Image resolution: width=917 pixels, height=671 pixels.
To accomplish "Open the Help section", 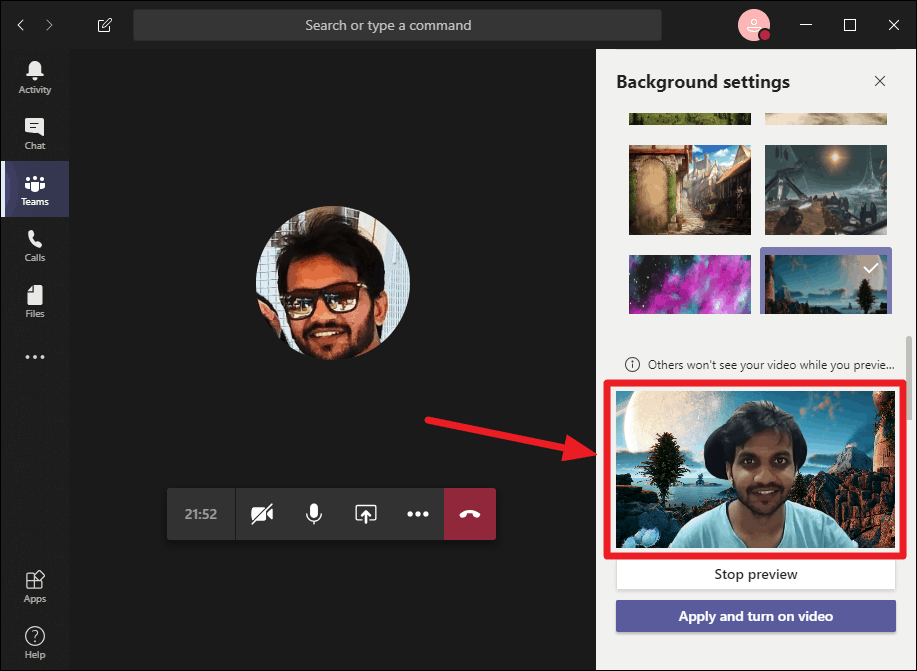I will (34, 641).
